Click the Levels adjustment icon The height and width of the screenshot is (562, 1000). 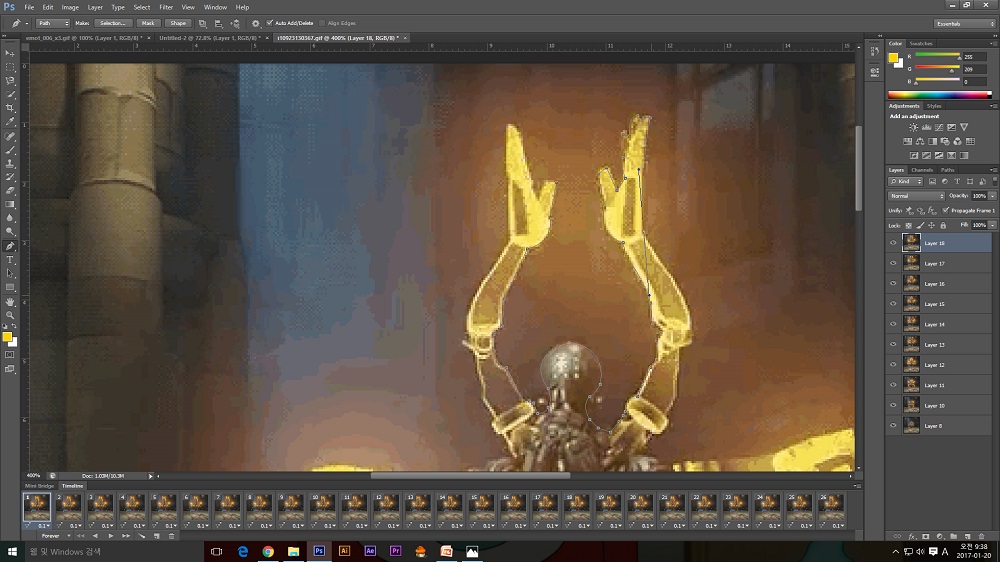926,128
